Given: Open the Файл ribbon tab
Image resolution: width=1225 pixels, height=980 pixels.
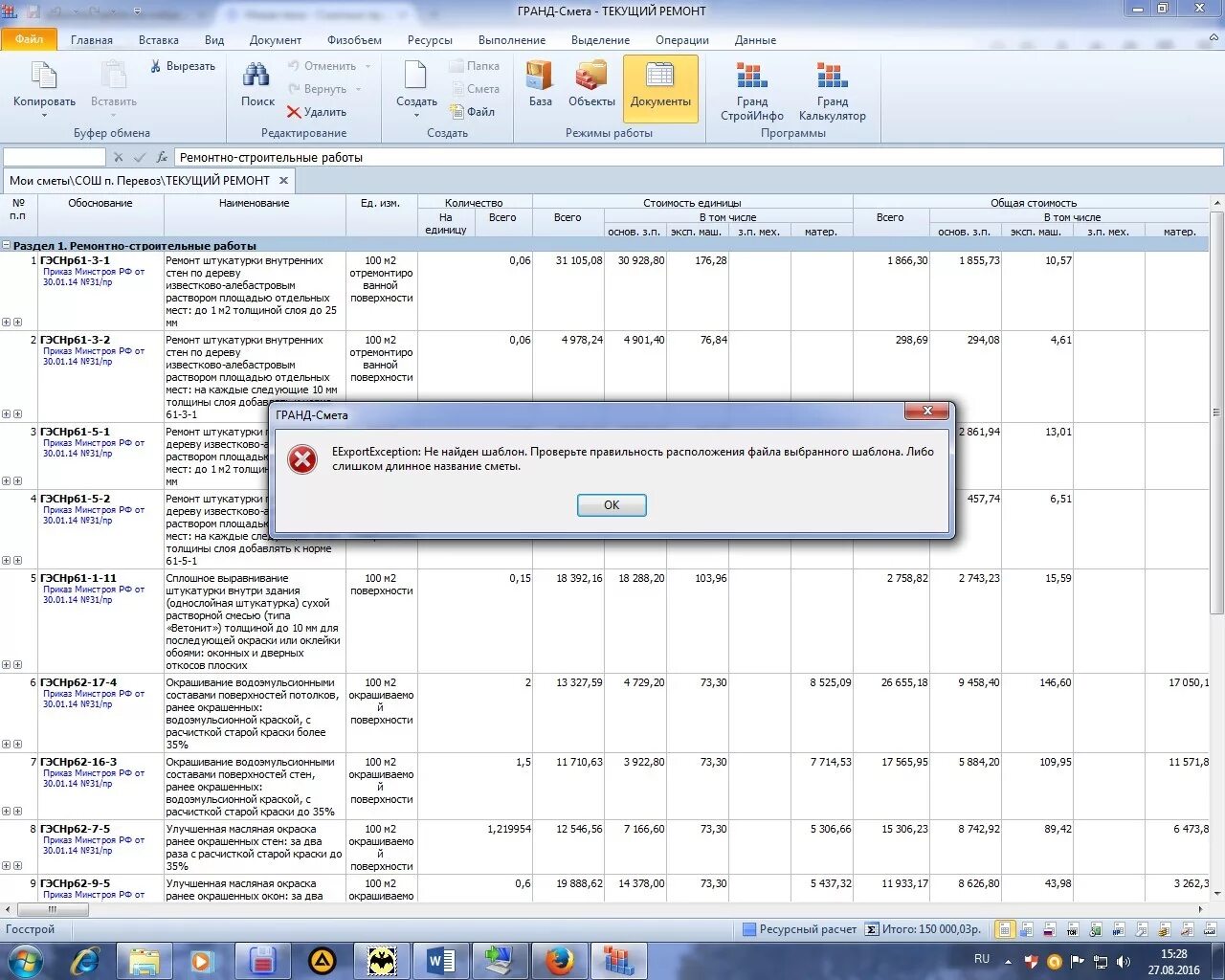Looking at the screenshot, I should click(x=29, y=39).
